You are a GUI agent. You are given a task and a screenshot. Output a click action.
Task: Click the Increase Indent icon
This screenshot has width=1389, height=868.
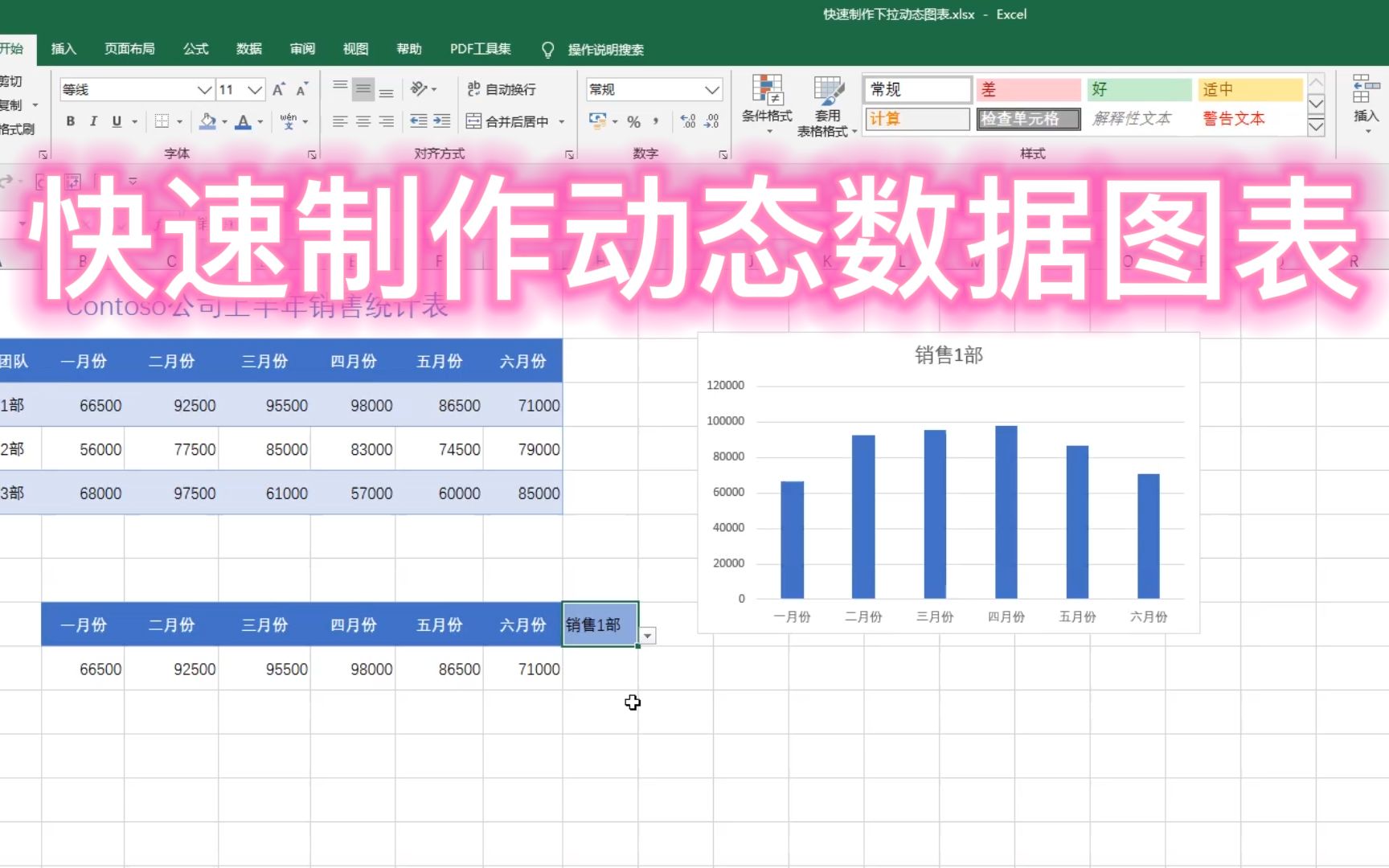442,121
